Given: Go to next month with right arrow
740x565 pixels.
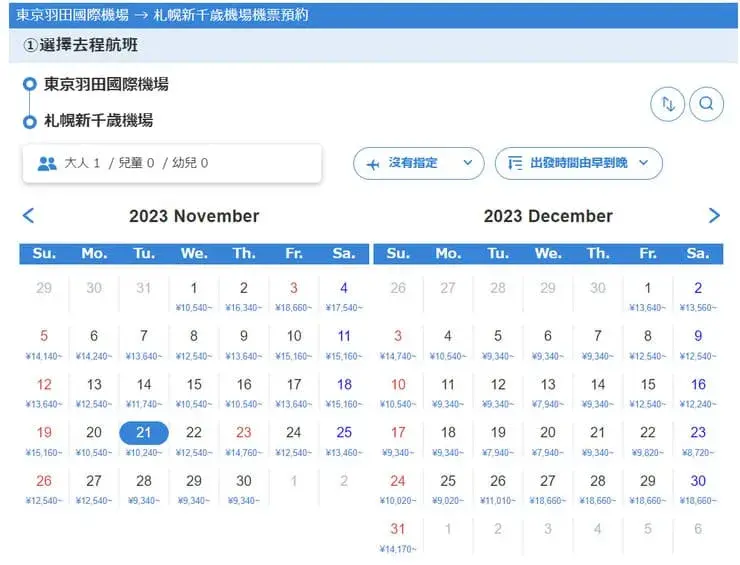Looking at the screenshot, I should pos(714,216).
